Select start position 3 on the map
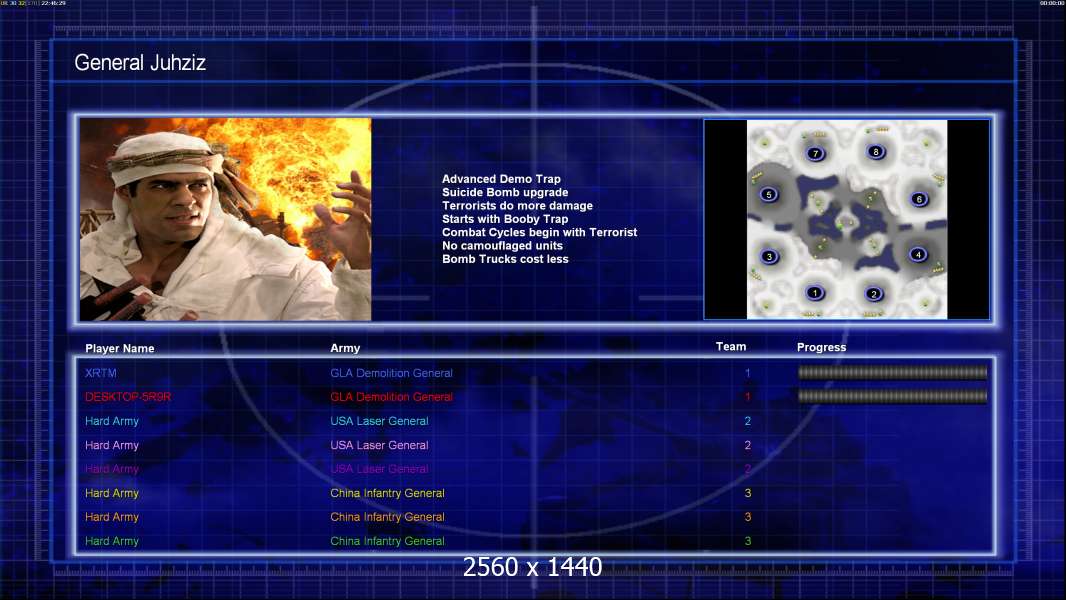 769,256
